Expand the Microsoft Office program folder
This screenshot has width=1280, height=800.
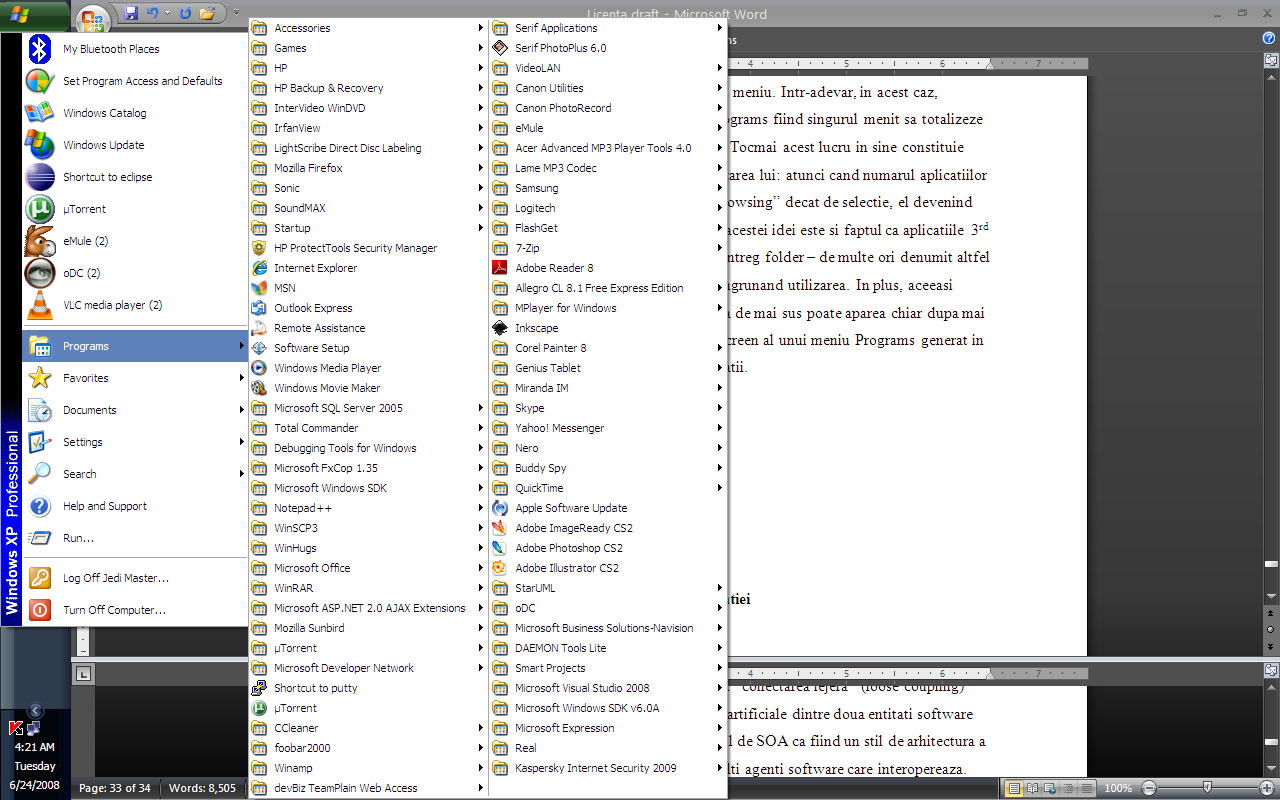tap(368, 568)
